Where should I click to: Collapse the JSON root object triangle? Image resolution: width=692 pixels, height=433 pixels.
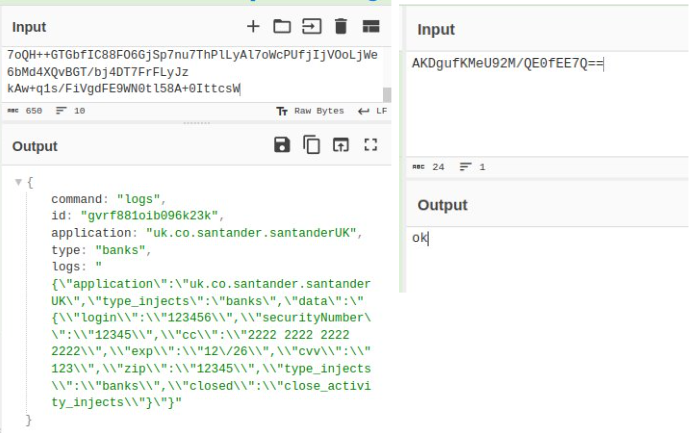(x=19, y=182)
